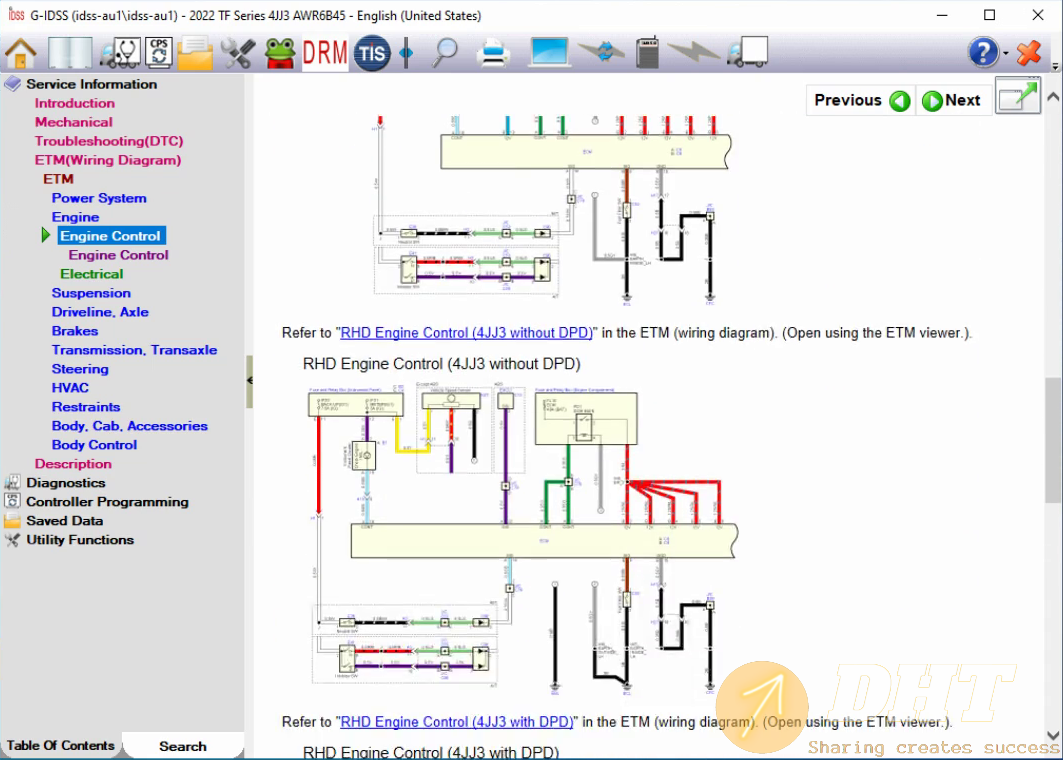Switch to Table Of Contents tab
Image resolution: width=1063 pixels, height=760 pixels.
[x=61, y=746]
